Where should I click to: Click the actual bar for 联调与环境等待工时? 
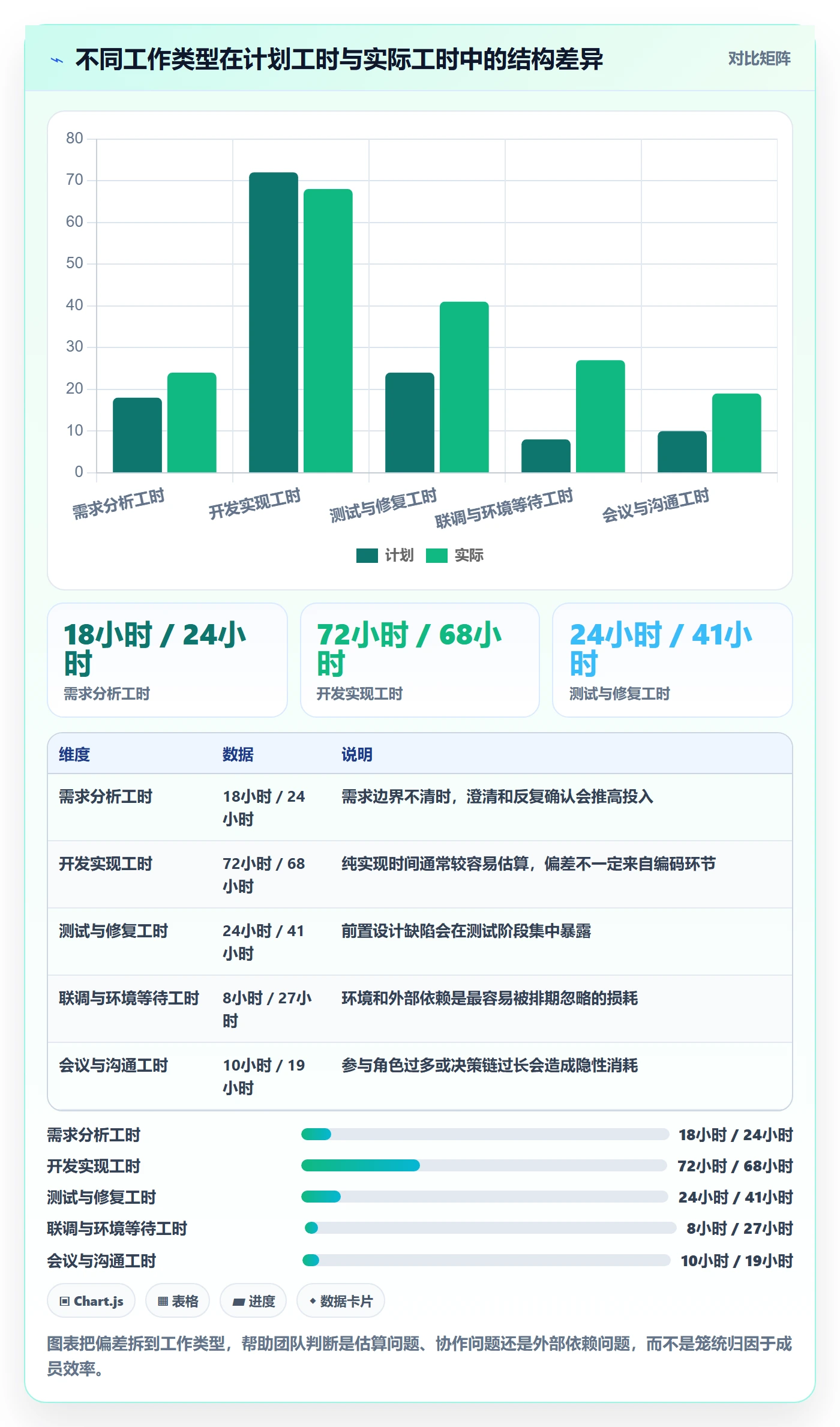tap(600, 416)
